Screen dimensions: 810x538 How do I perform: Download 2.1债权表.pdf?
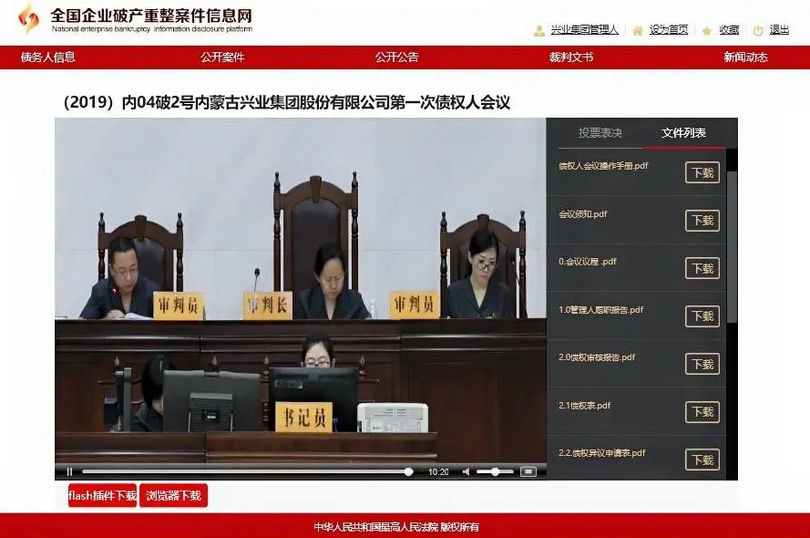702,412
